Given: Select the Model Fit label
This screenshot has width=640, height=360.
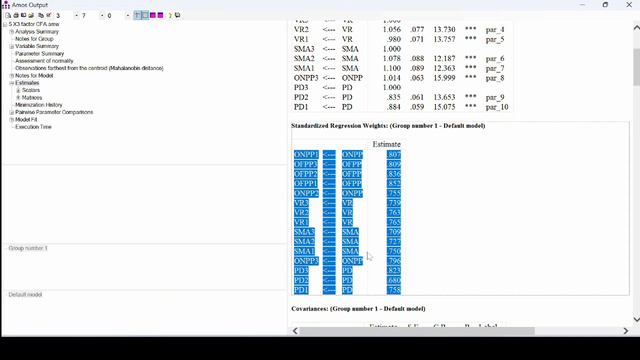Looking at the screenshot, I should [x=26, y=120].
